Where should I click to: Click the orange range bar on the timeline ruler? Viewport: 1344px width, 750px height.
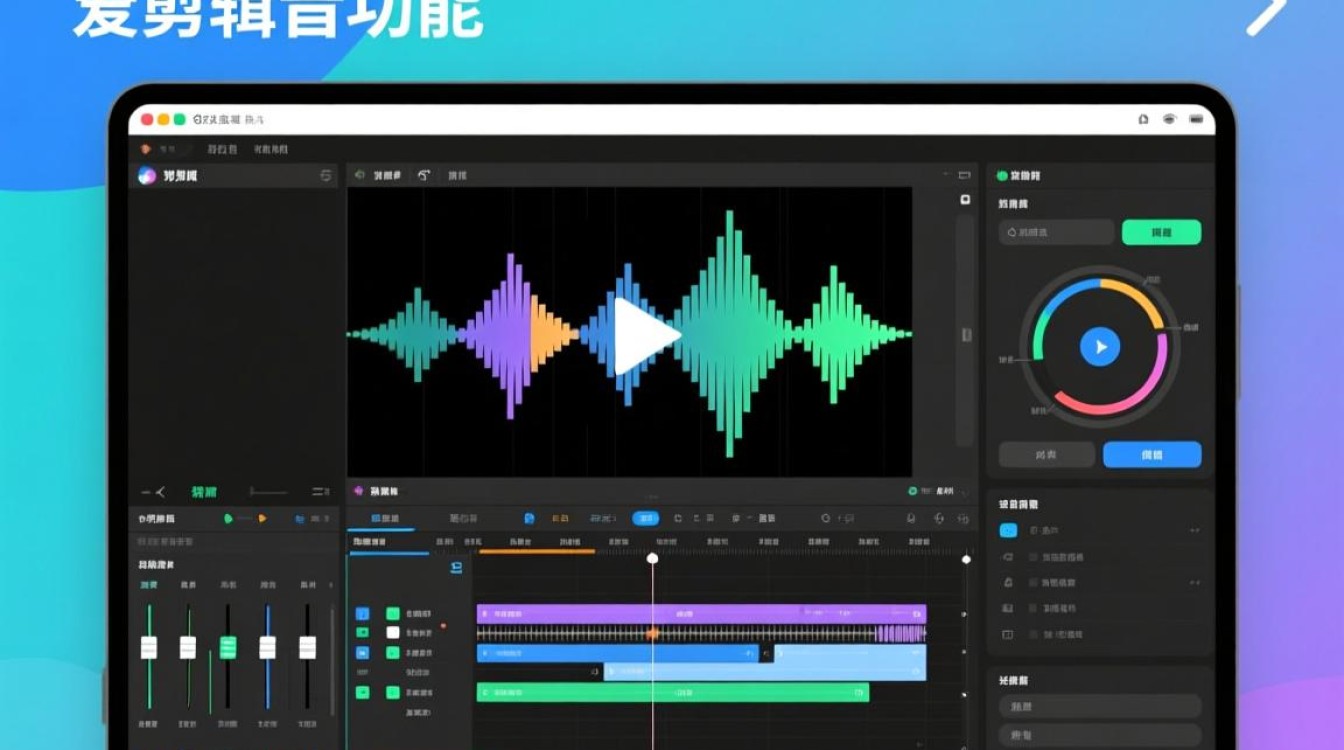point(537,551)
